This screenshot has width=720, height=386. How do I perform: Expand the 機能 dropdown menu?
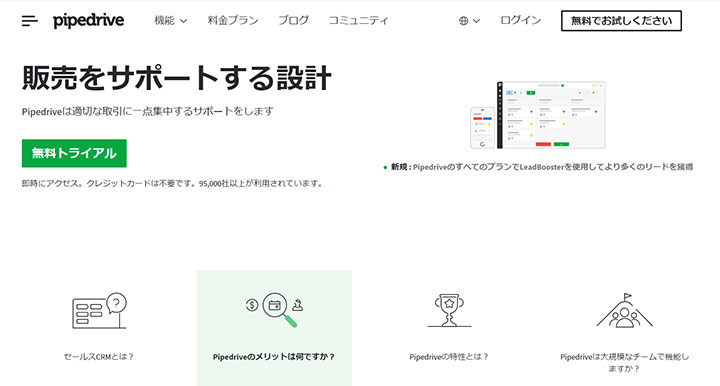pos(170,21)
